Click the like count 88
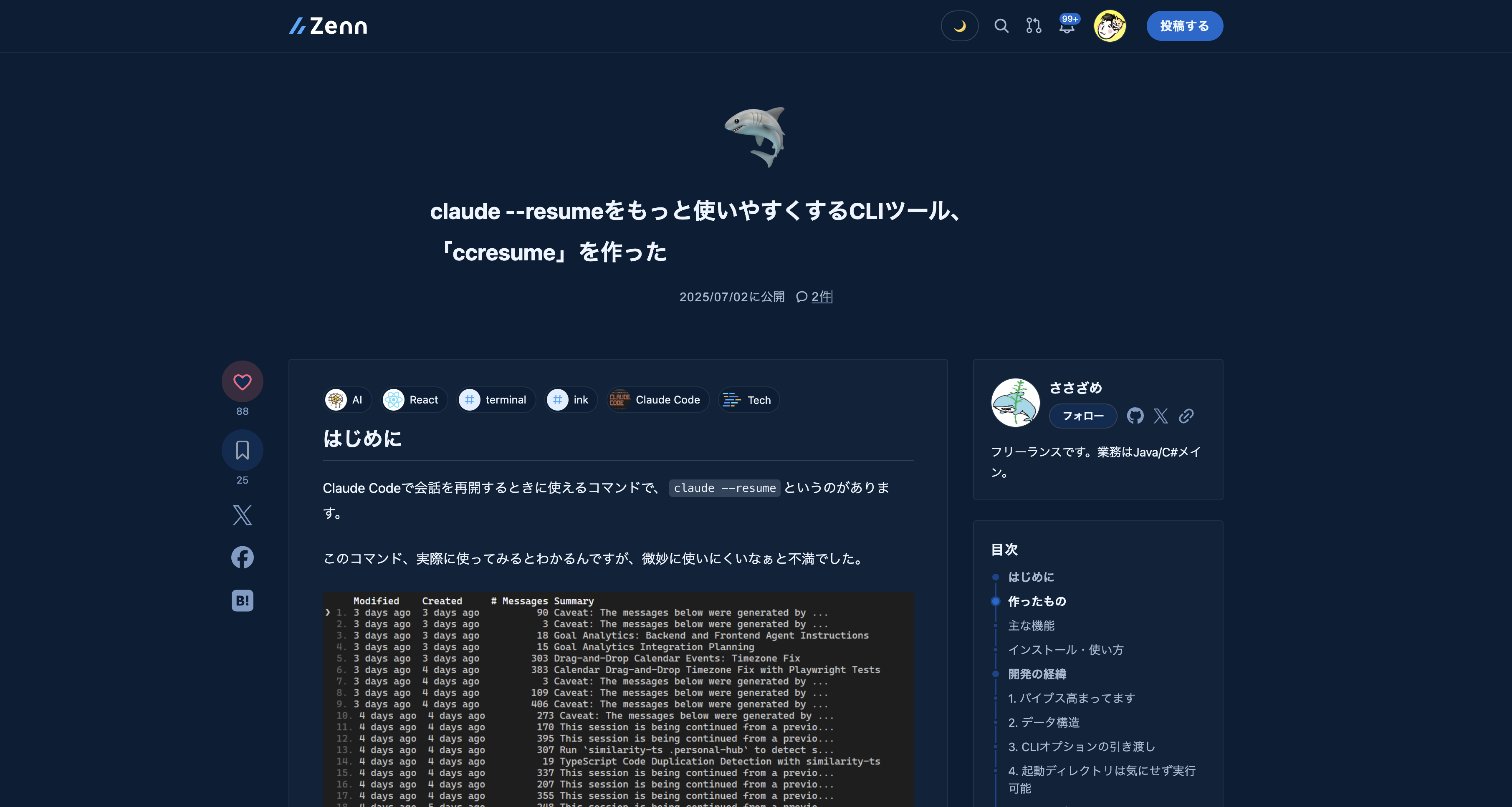1512x807 pixels. coord(243,411)
